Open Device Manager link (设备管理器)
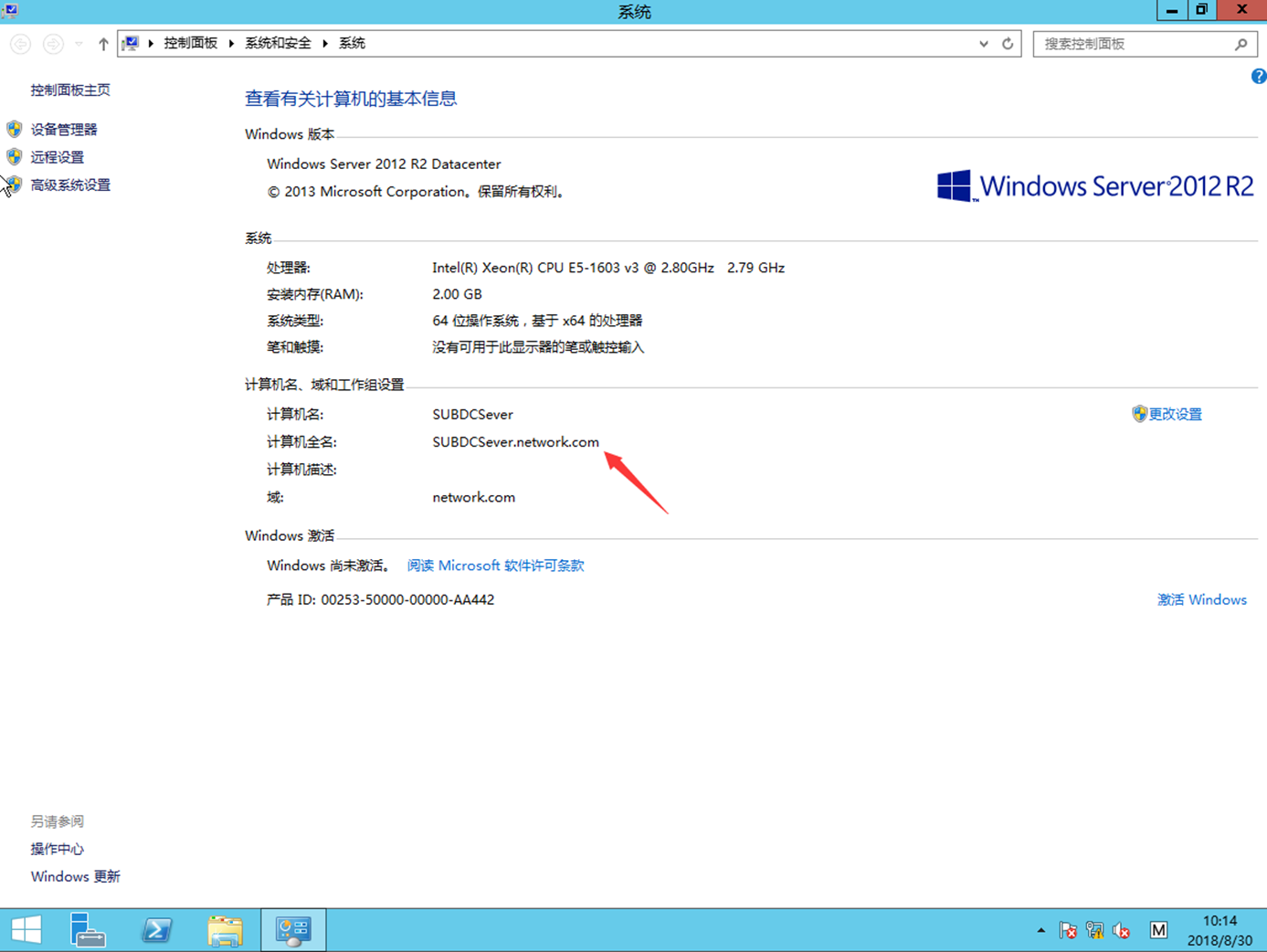Viewport: 1267px width, 952px height. [x=64, y=130]
